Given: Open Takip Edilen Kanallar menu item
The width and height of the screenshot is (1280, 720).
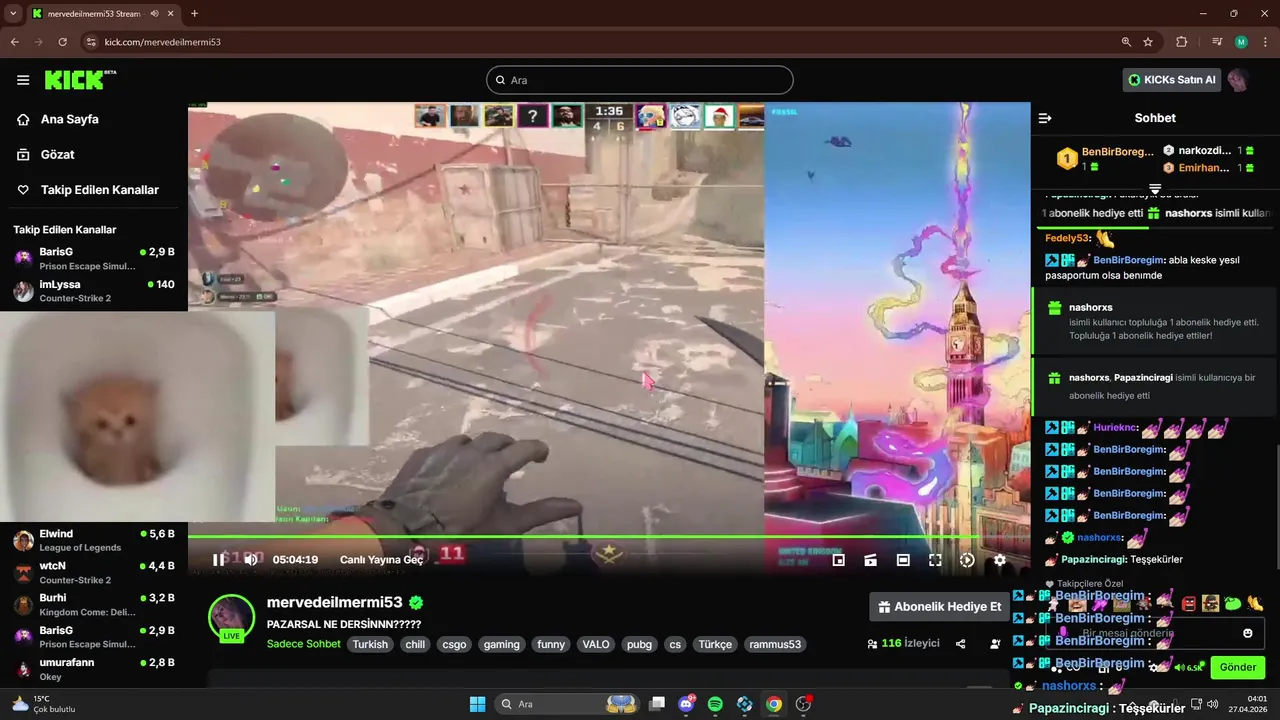Looking at the screenshot, I should 99,189.
